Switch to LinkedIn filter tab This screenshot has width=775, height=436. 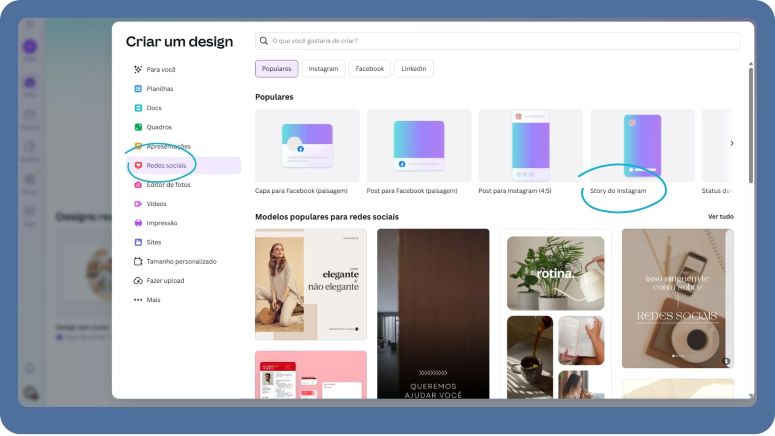click(x=414, y=69)
